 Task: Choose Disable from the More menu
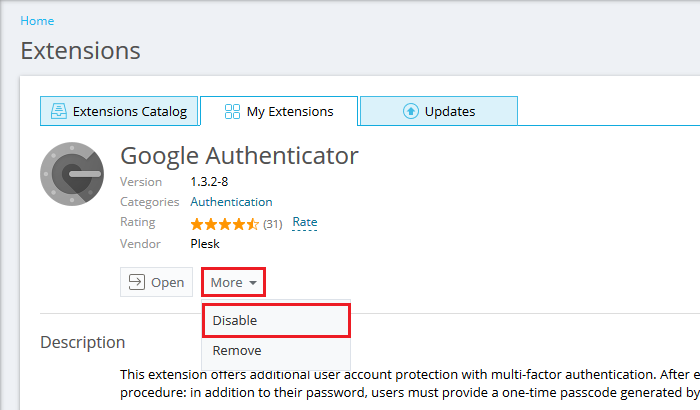pyautogui.click(x=276, y=321)
